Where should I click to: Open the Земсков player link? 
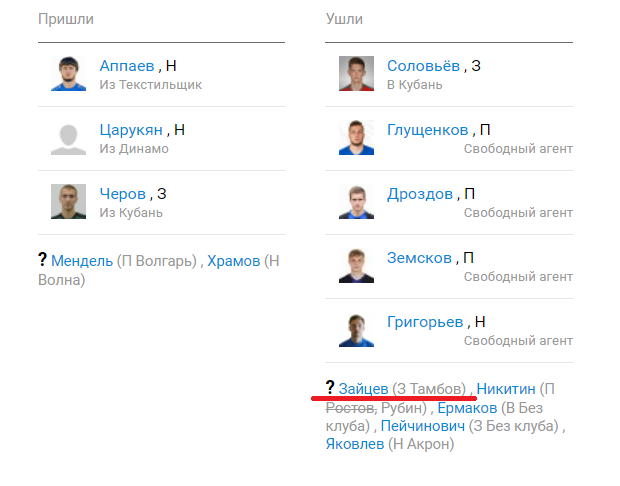pos(419,258)
